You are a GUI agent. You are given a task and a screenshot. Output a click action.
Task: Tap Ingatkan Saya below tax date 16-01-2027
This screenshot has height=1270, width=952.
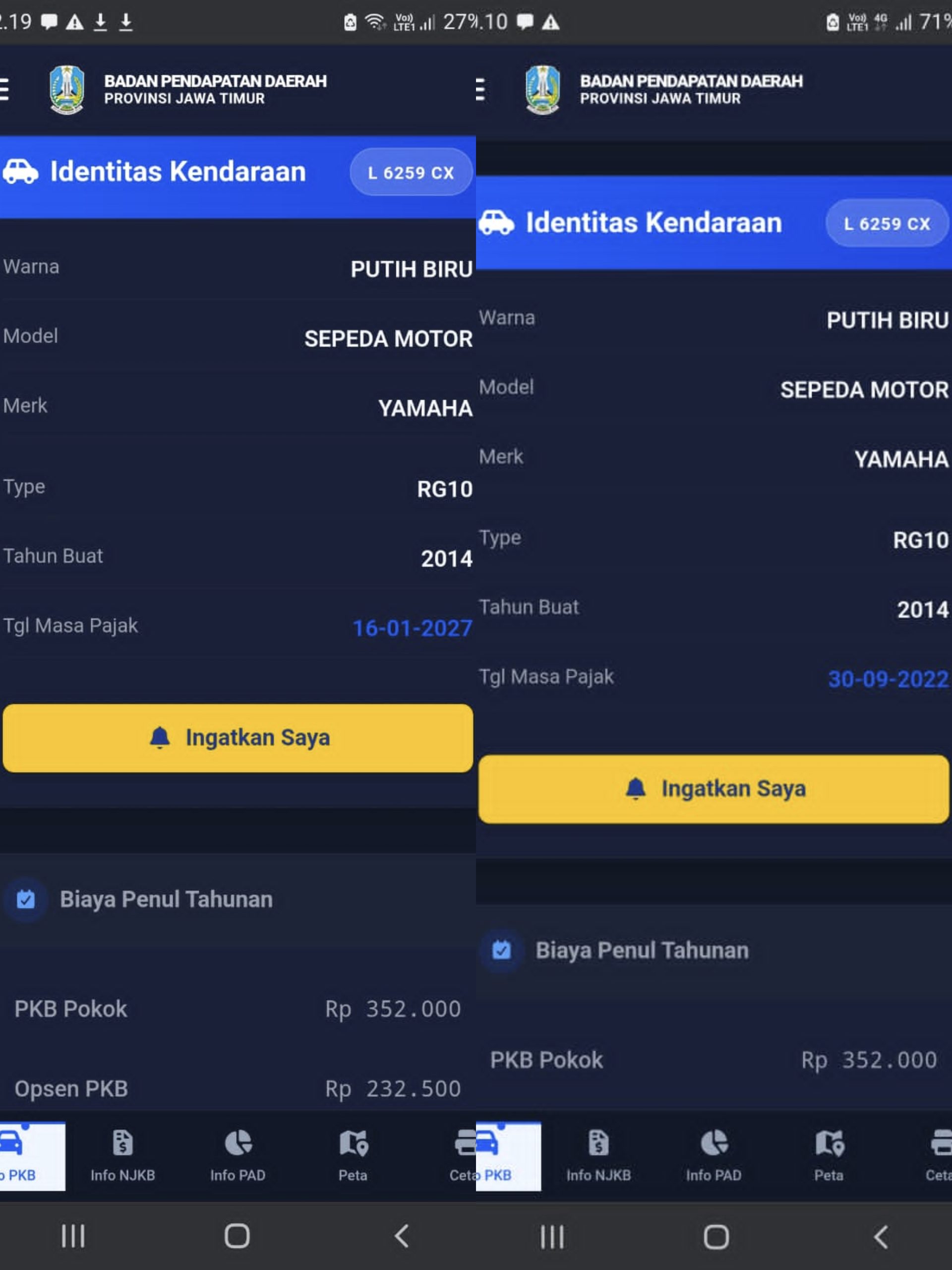pyautogui.click(x=238, y=738)
